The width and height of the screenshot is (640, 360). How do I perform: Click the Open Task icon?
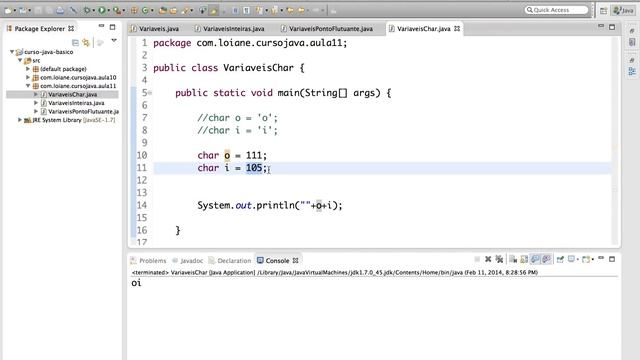click(x=173, y=10)
